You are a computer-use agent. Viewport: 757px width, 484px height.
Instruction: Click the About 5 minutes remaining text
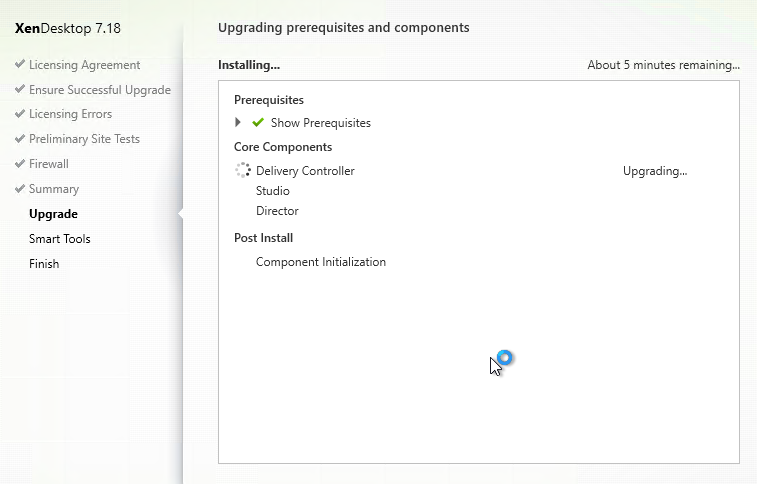663,65
